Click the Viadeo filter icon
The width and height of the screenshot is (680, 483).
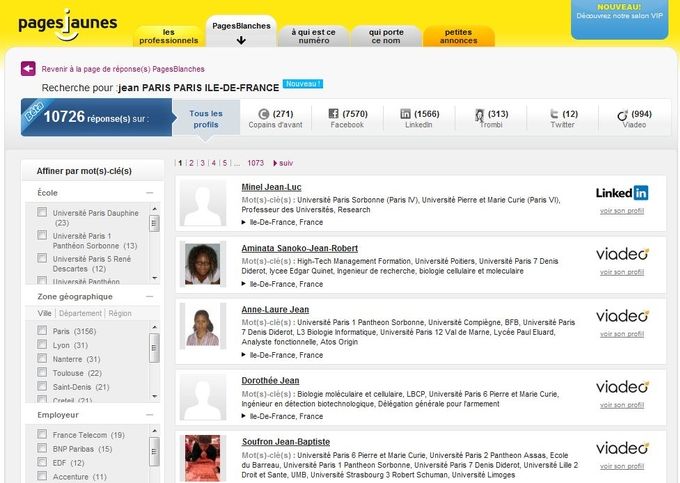tap(622, 115)
